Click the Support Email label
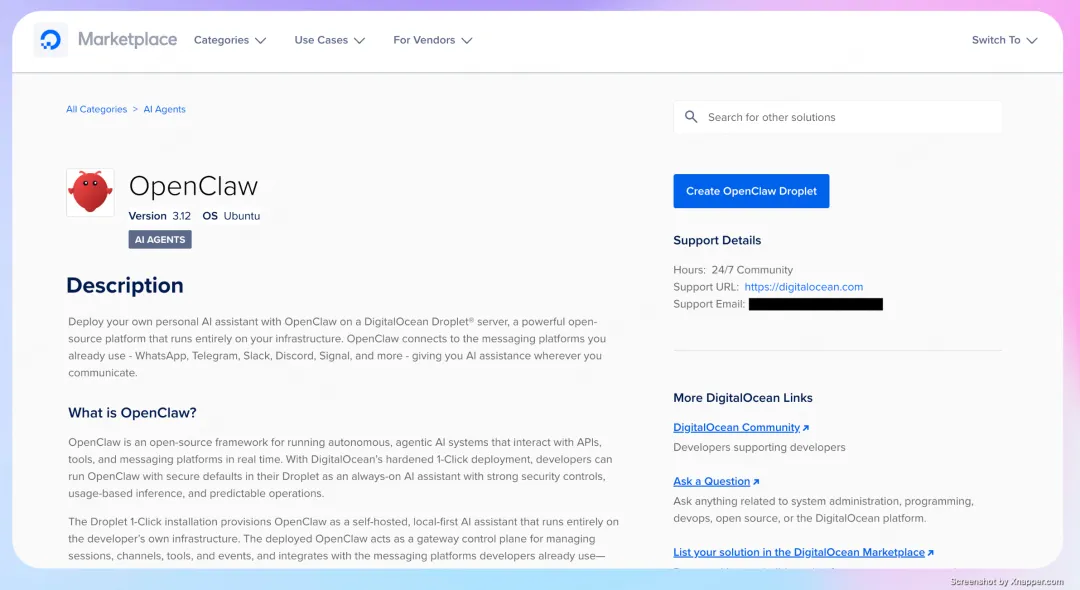 pos(709,304)
